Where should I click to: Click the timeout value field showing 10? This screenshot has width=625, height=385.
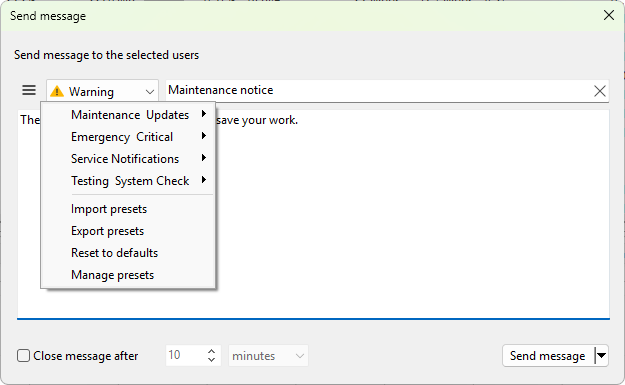(185, 355)
